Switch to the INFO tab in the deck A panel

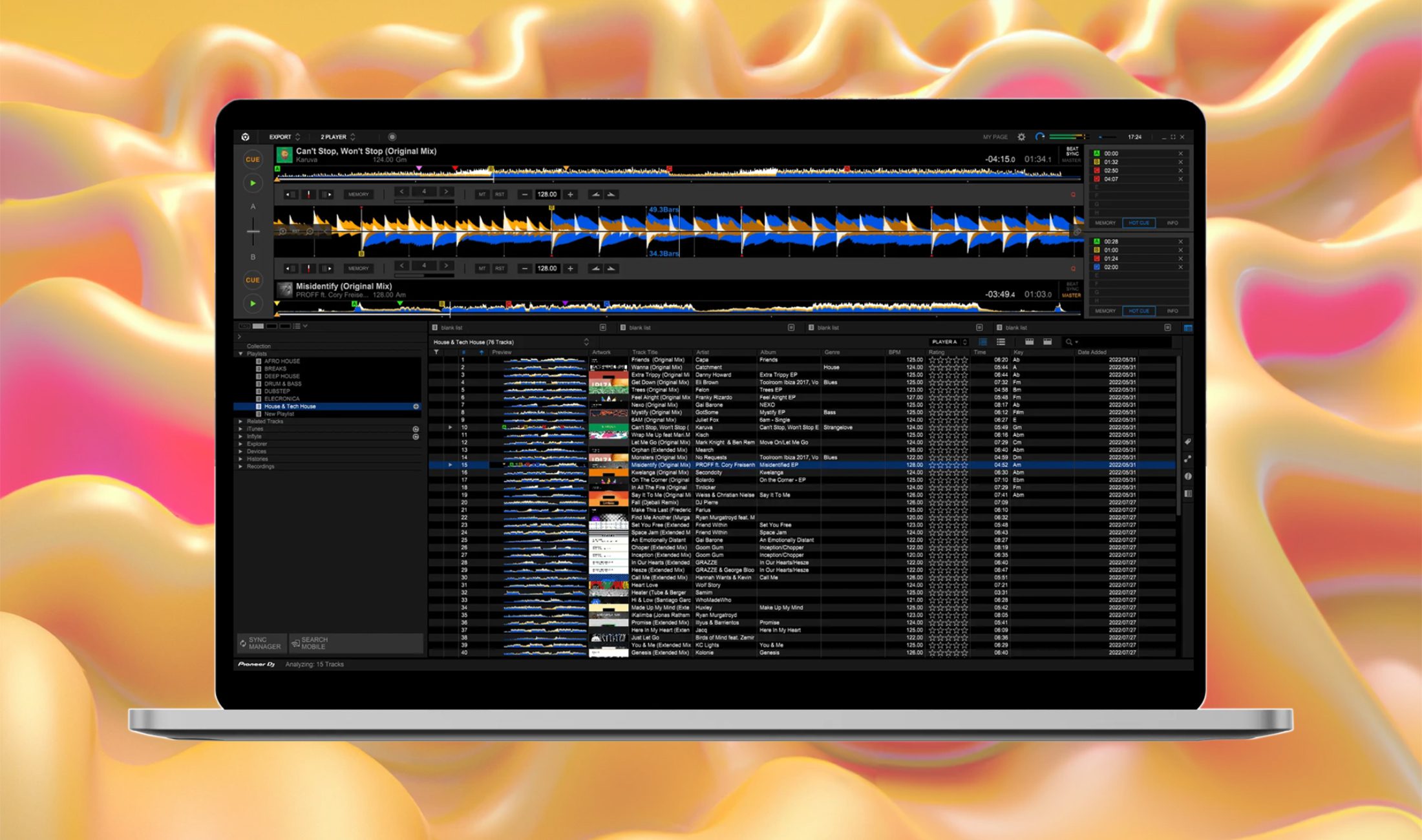tap(1172, 223)
